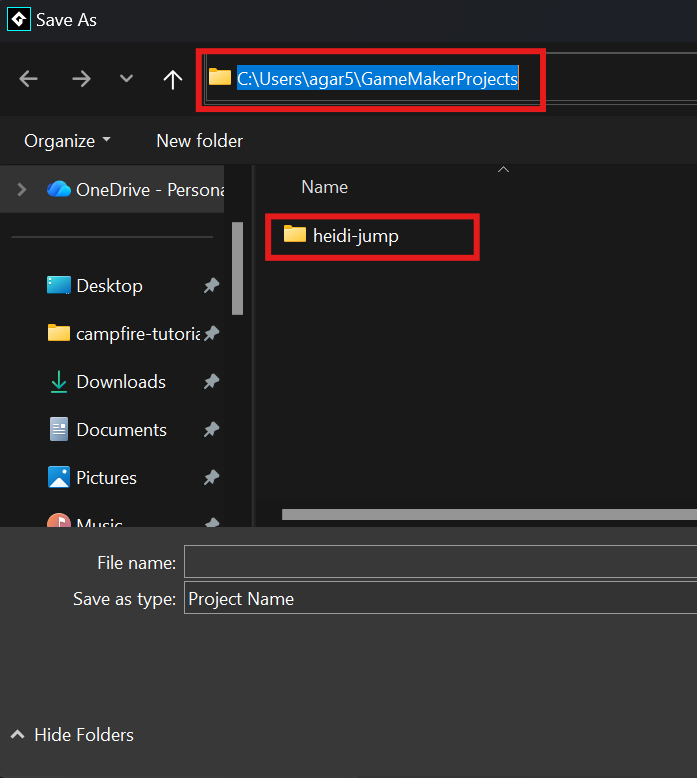Collapse the browser with Hide Folders
Viewport: 697px width, 778px height.
[72, 735]
